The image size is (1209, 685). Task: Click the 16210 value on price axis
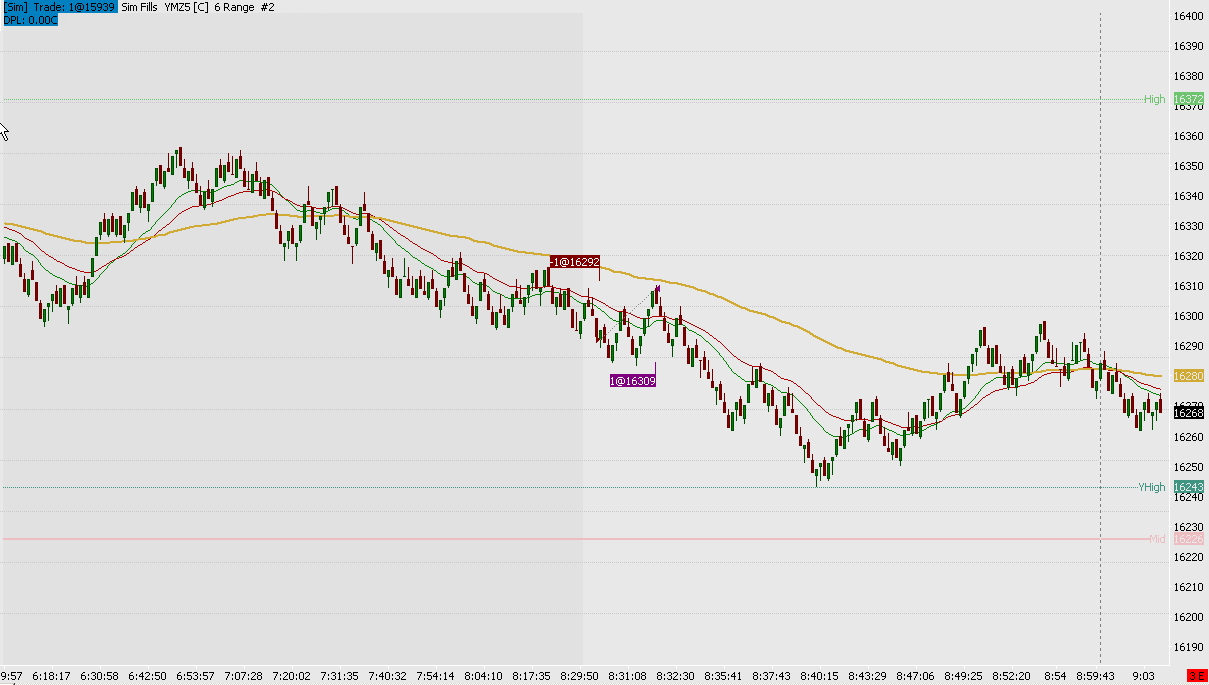pos(1188,586)
